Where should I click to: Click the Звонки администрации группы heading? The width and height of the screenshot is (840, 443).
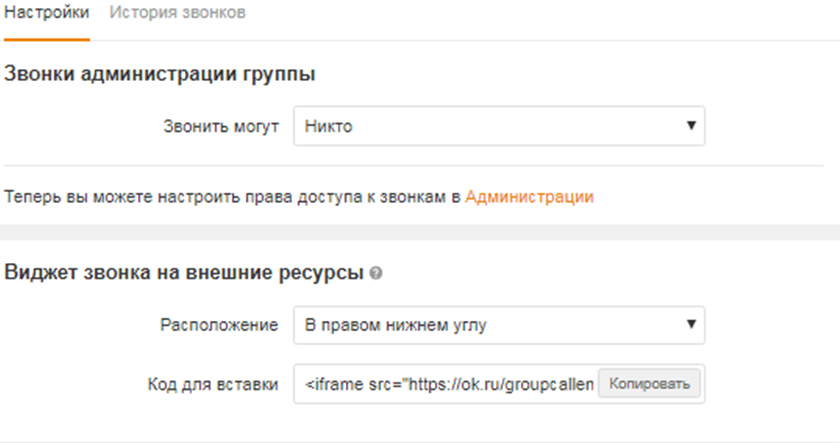(160, 73)
